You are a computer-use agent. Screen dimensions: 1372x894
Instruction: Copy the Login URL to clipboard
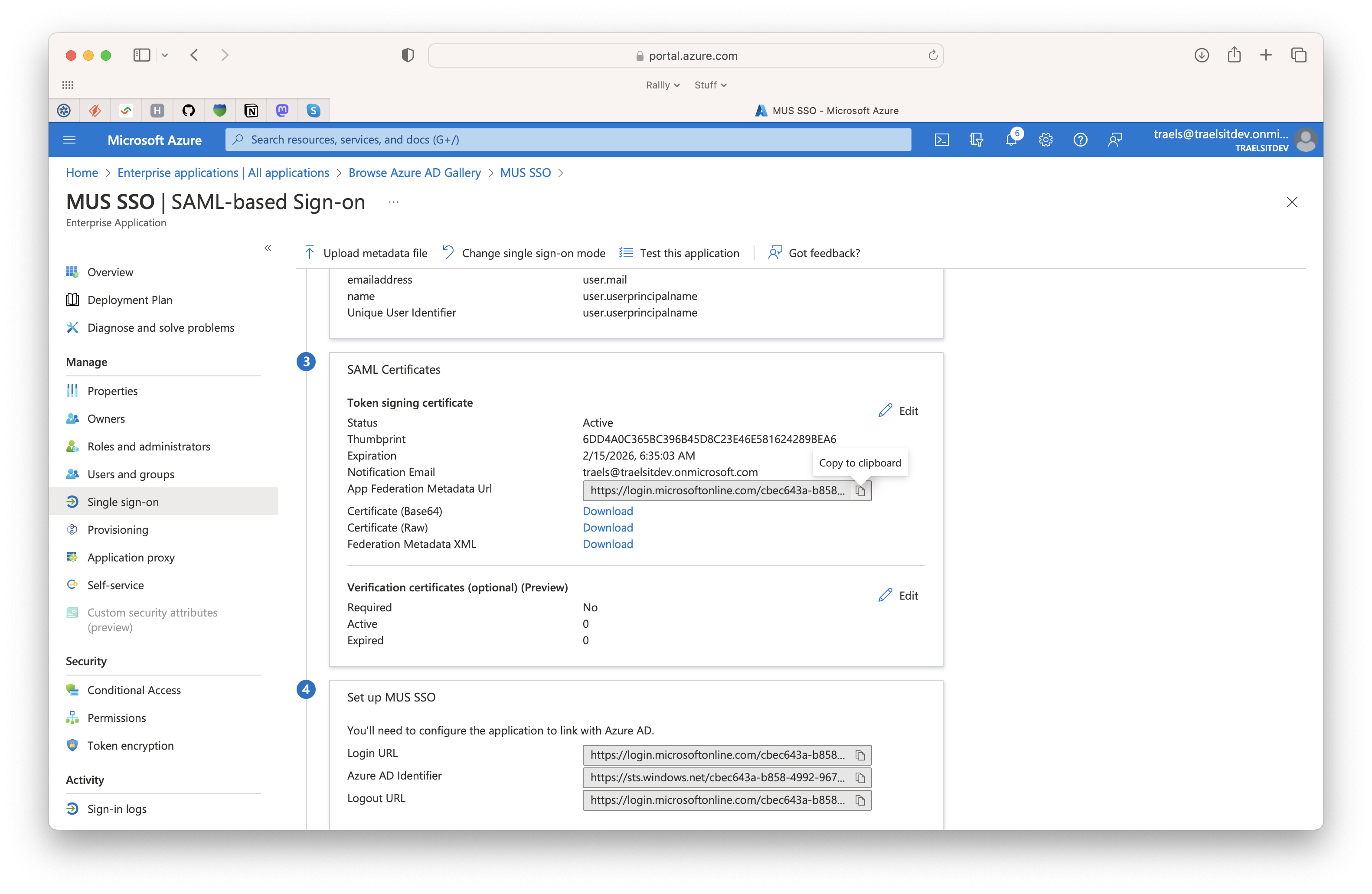tap(860, 755)
